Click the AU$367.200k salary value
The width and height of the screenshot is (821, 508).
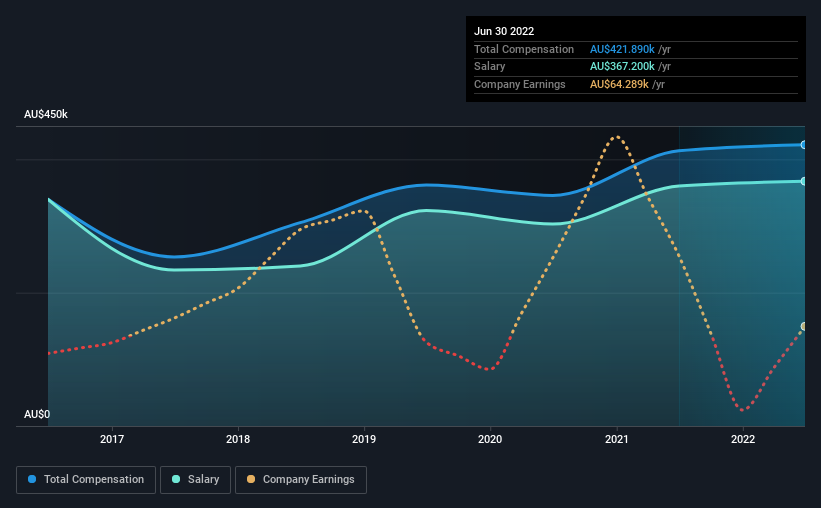(622, 67)
